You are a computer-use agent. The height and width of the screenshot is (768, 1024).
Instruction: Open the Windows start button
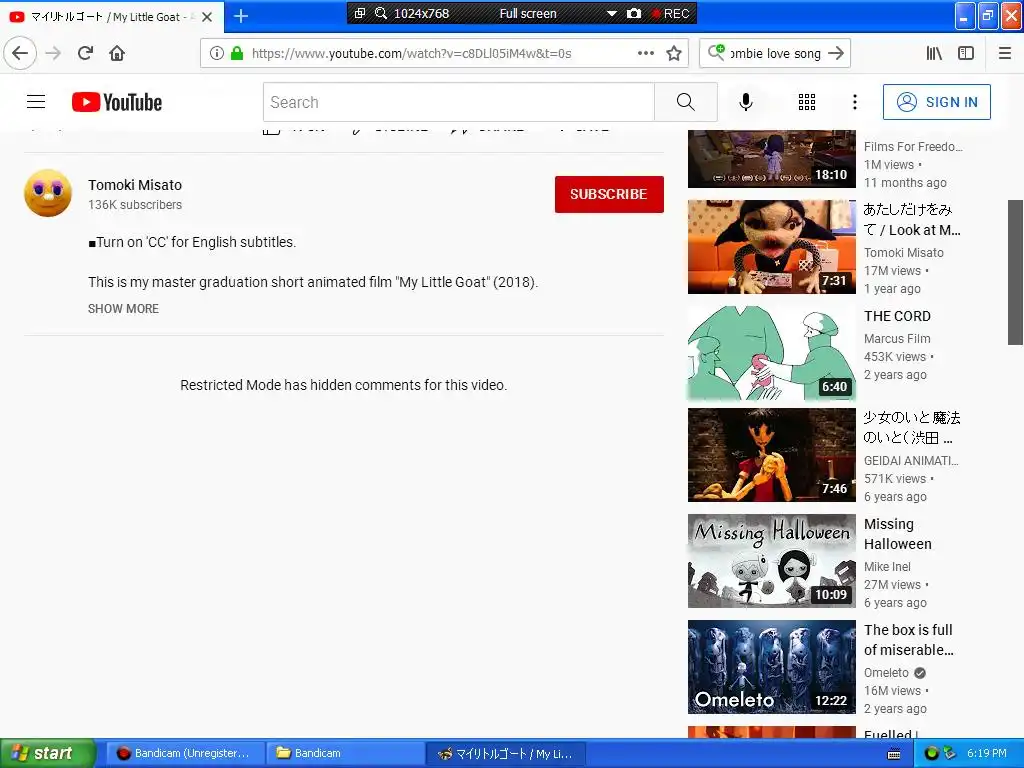(46, 753)
